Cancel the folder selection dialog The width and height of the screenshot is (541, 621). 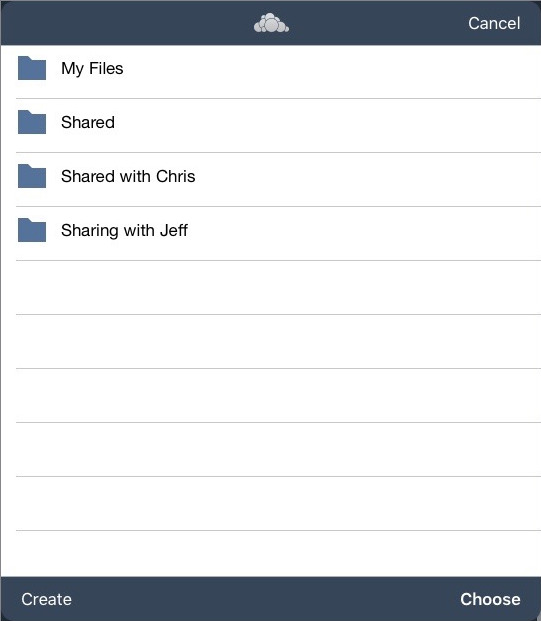coord(494,23)
